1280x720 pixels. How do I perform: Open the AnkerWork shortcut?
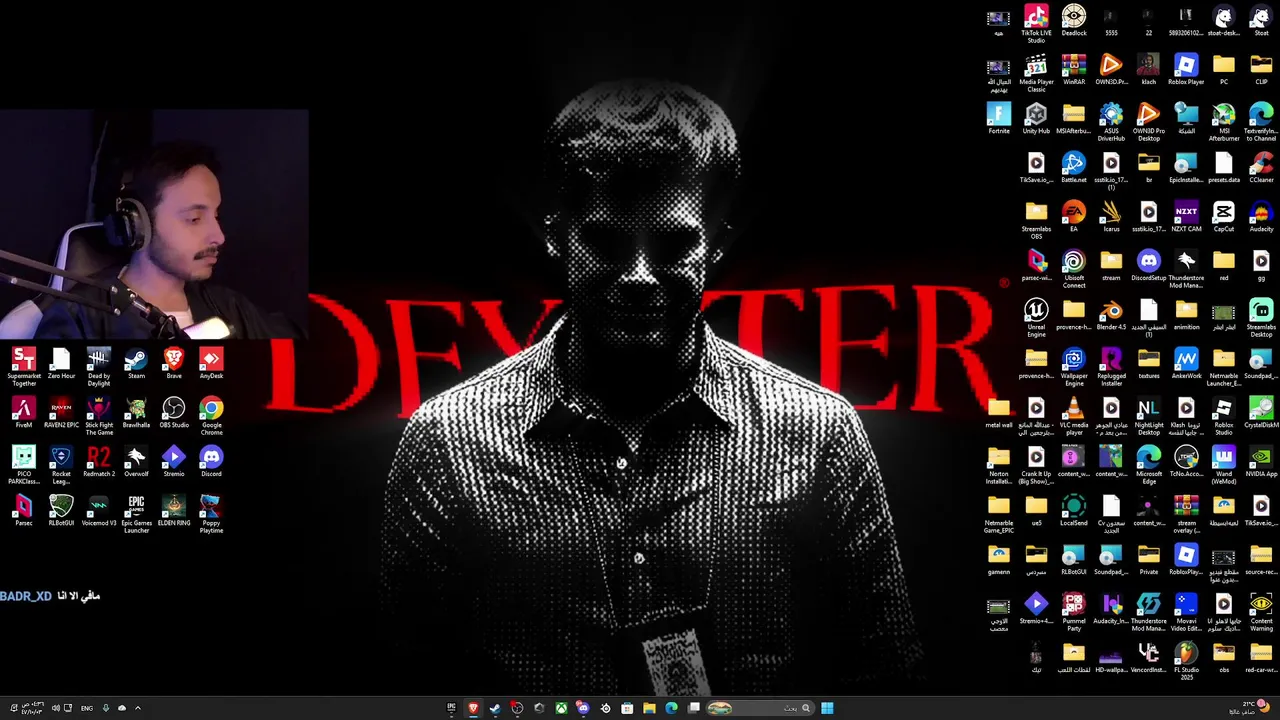1186,364
